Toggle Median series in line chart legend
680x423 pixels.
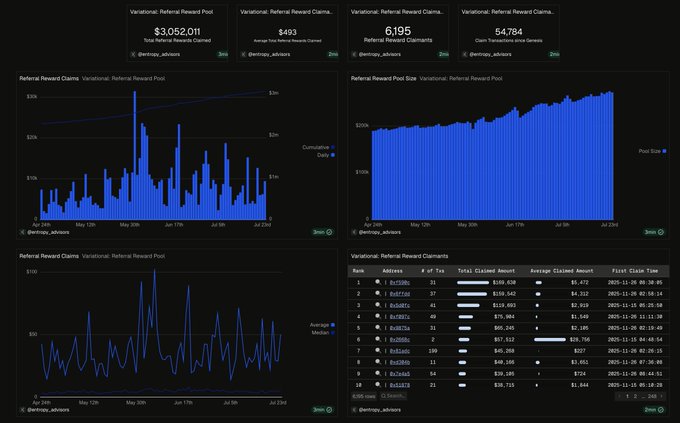(x=323, y=332)
